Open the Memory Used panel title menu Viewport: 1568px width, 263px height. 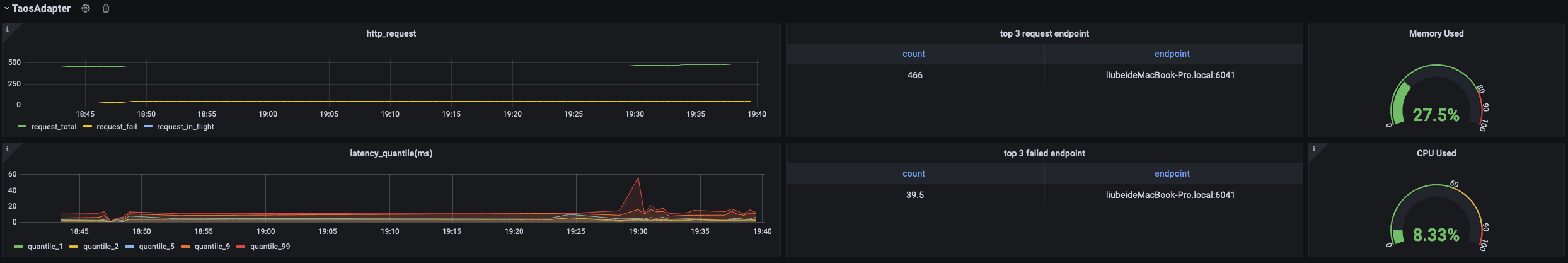coord(1436,33)
